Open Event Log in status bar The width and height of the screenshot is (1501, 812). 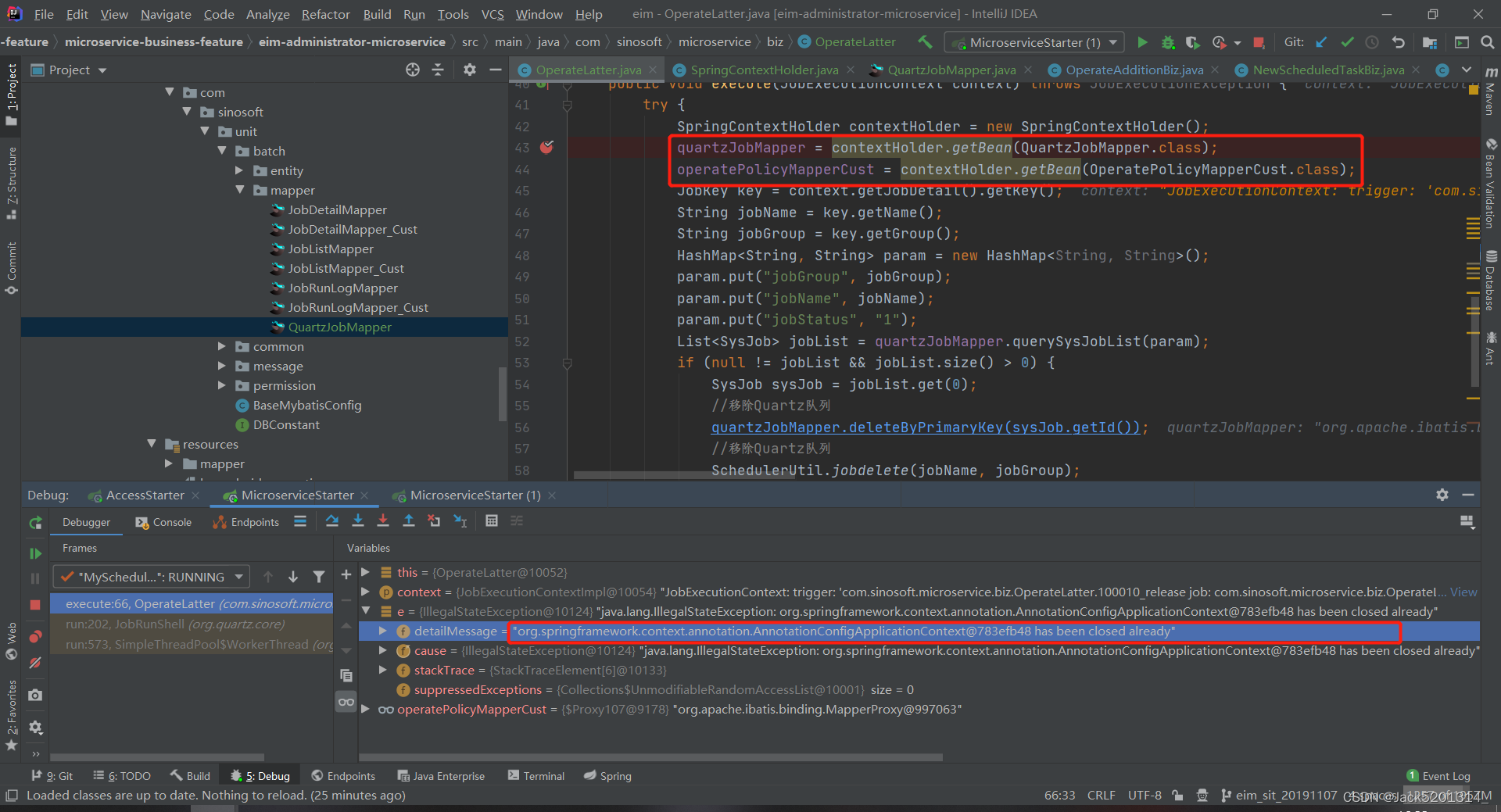click(1438, 776)
